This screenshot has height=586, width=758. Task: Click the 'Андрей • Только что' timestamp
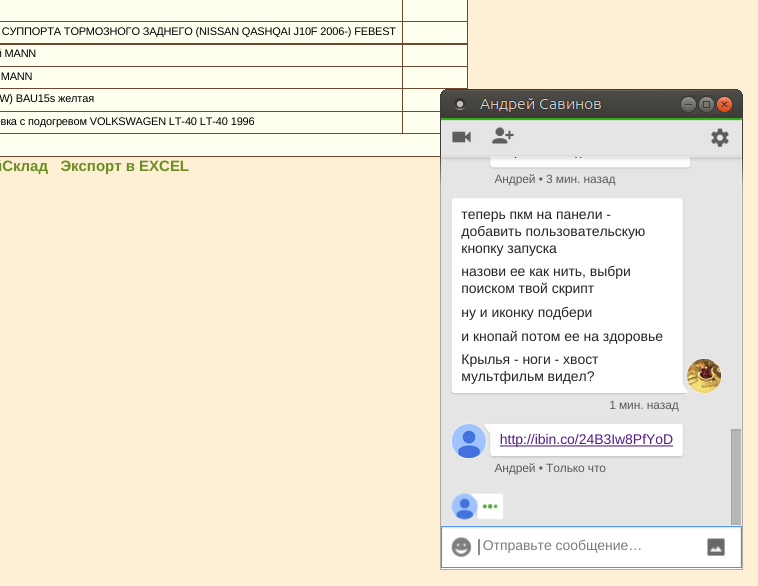click(550, 468)
